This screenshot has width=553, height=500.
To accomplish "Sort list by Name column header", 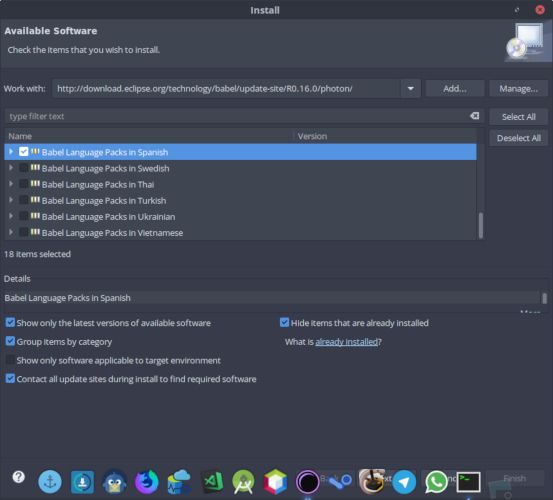I will click(x=149, y=136).
